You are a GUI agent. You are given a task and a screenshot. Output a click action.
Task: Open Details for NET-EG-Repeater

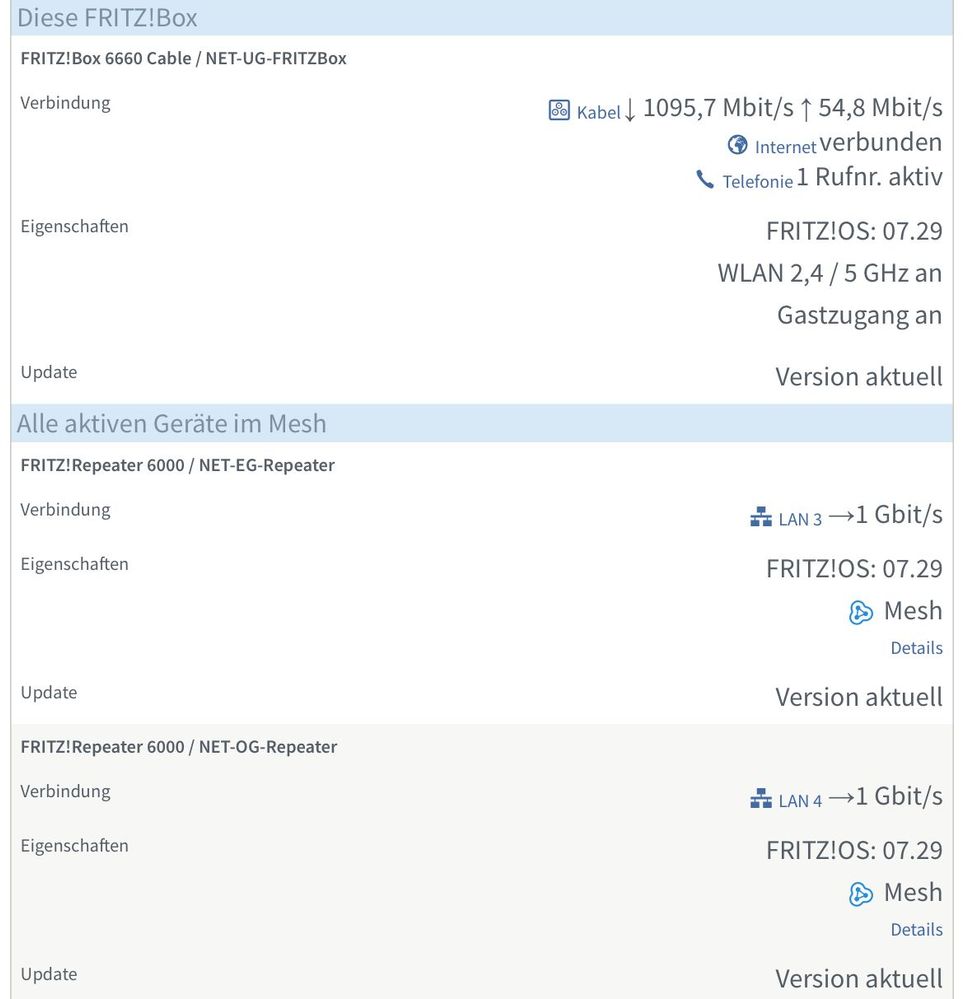[916, 648]
